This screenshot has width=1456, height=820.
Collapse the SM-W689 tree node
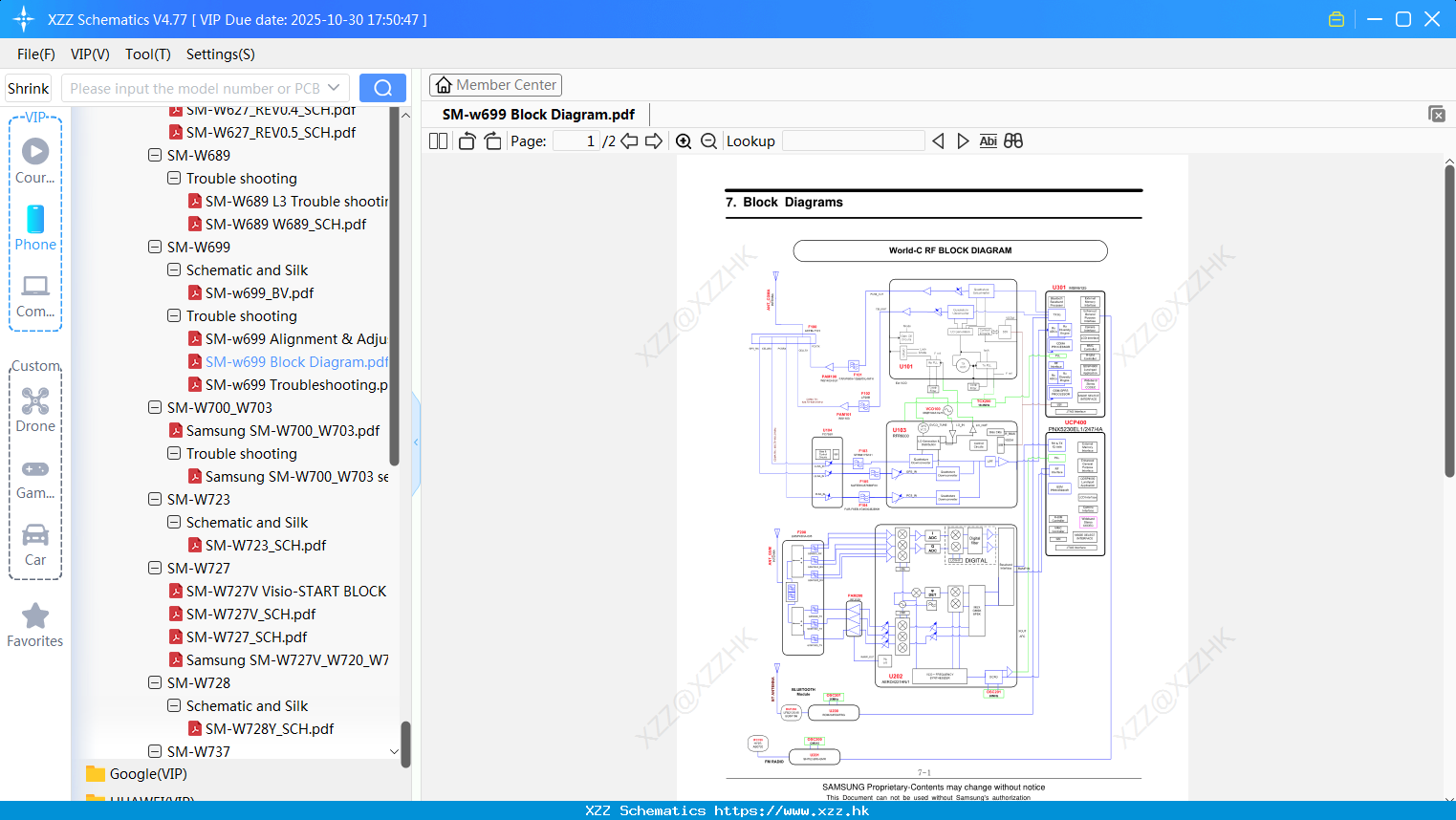(155, 155)
